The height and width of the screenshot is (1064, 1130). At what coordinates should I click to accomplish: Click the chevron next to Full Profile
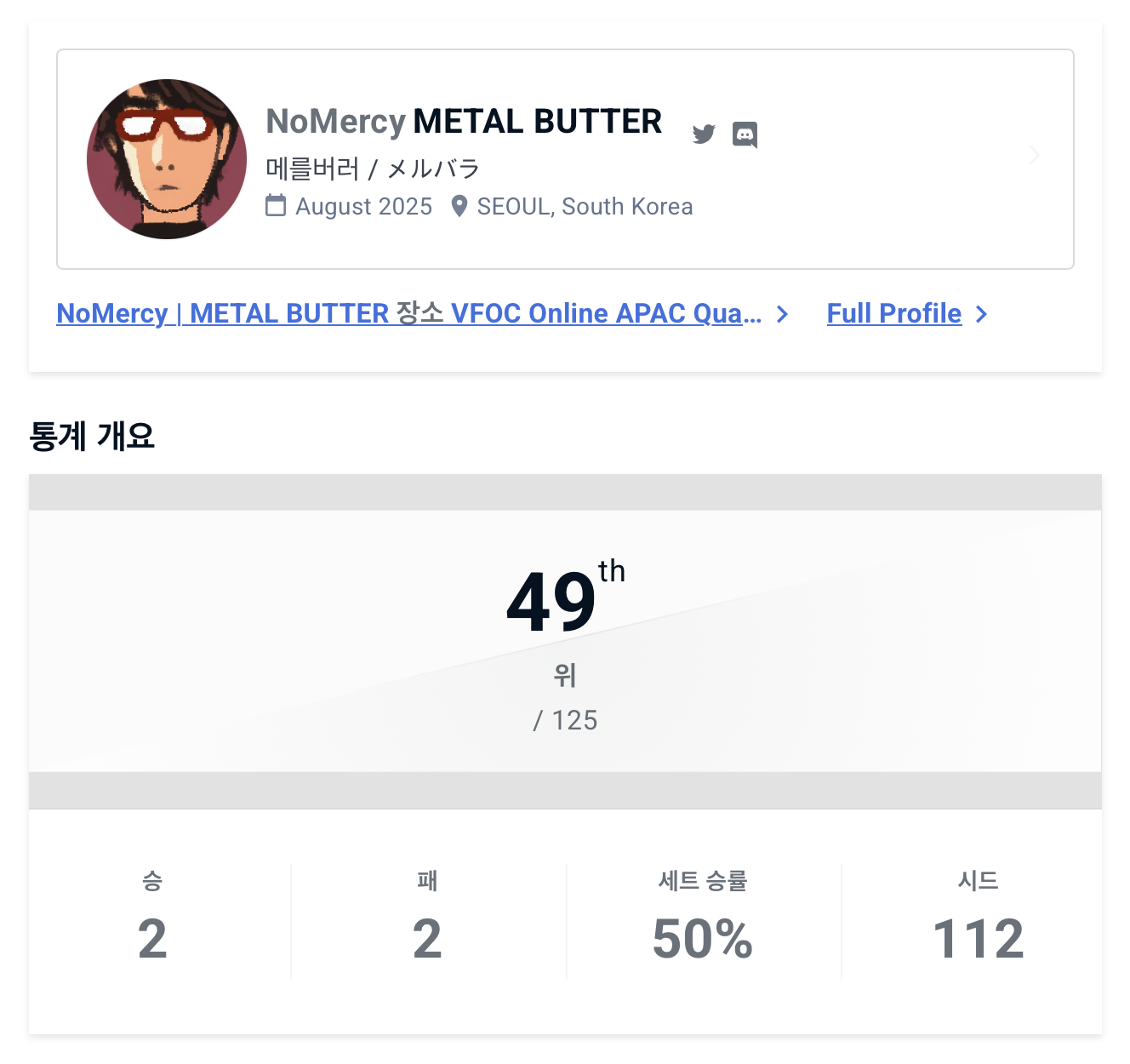[982, 314]
